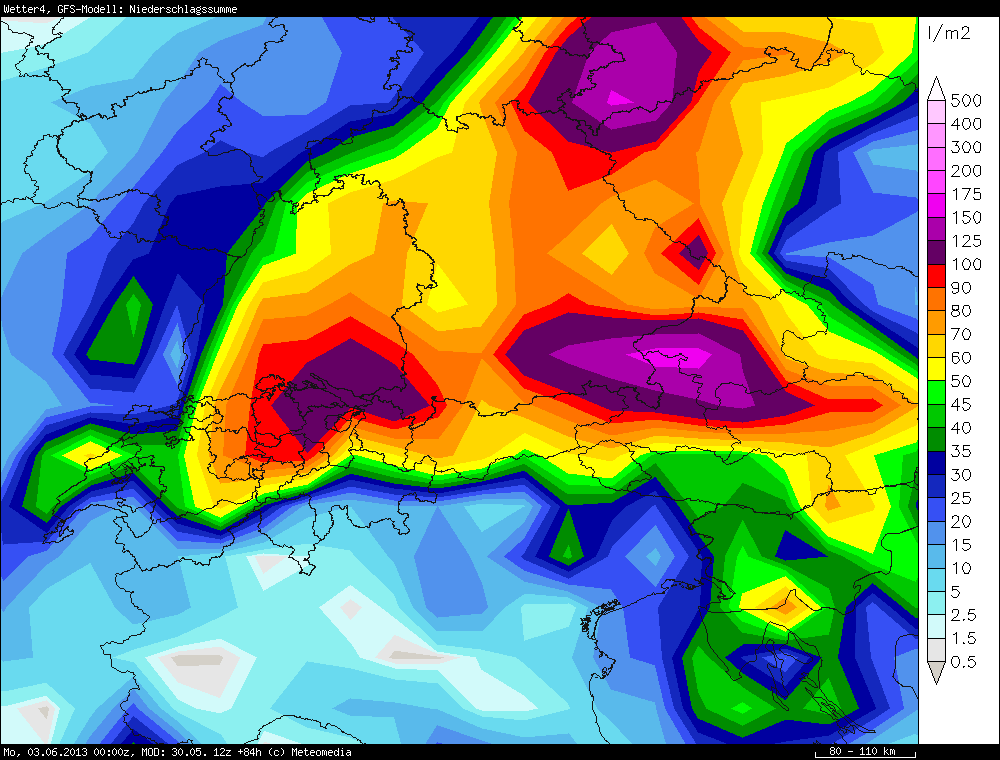Click the legend value '300'
Viewport: 1000px width, 760px height.
966,147
